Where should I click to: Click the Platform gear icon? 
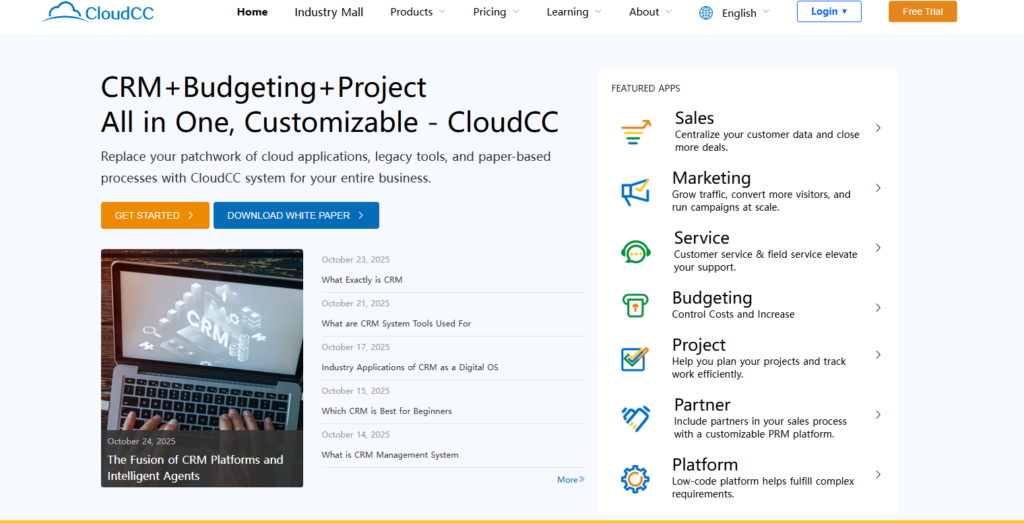[x=635, y=478]
